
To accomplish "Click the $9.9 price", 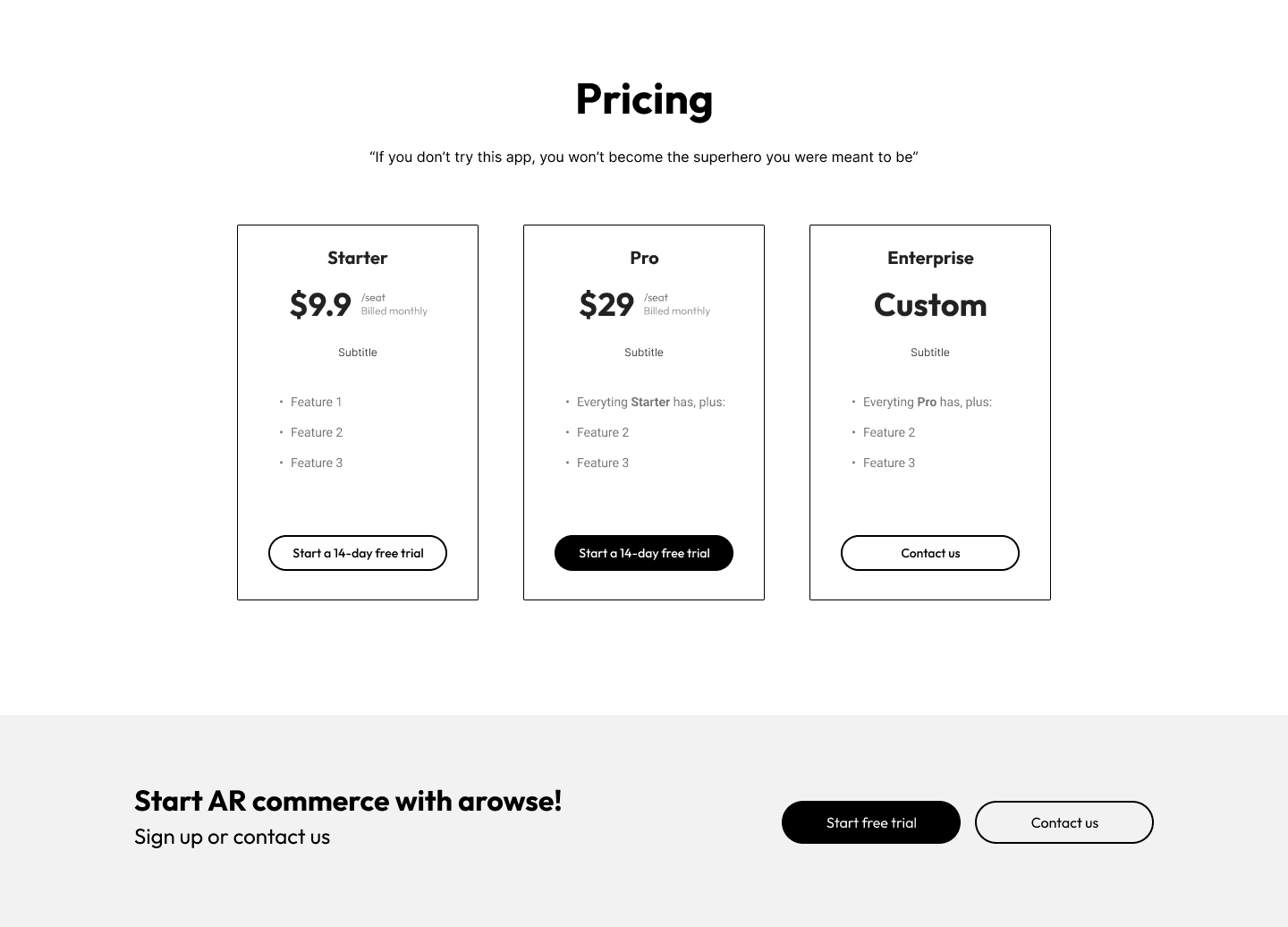I will (320, 305).
